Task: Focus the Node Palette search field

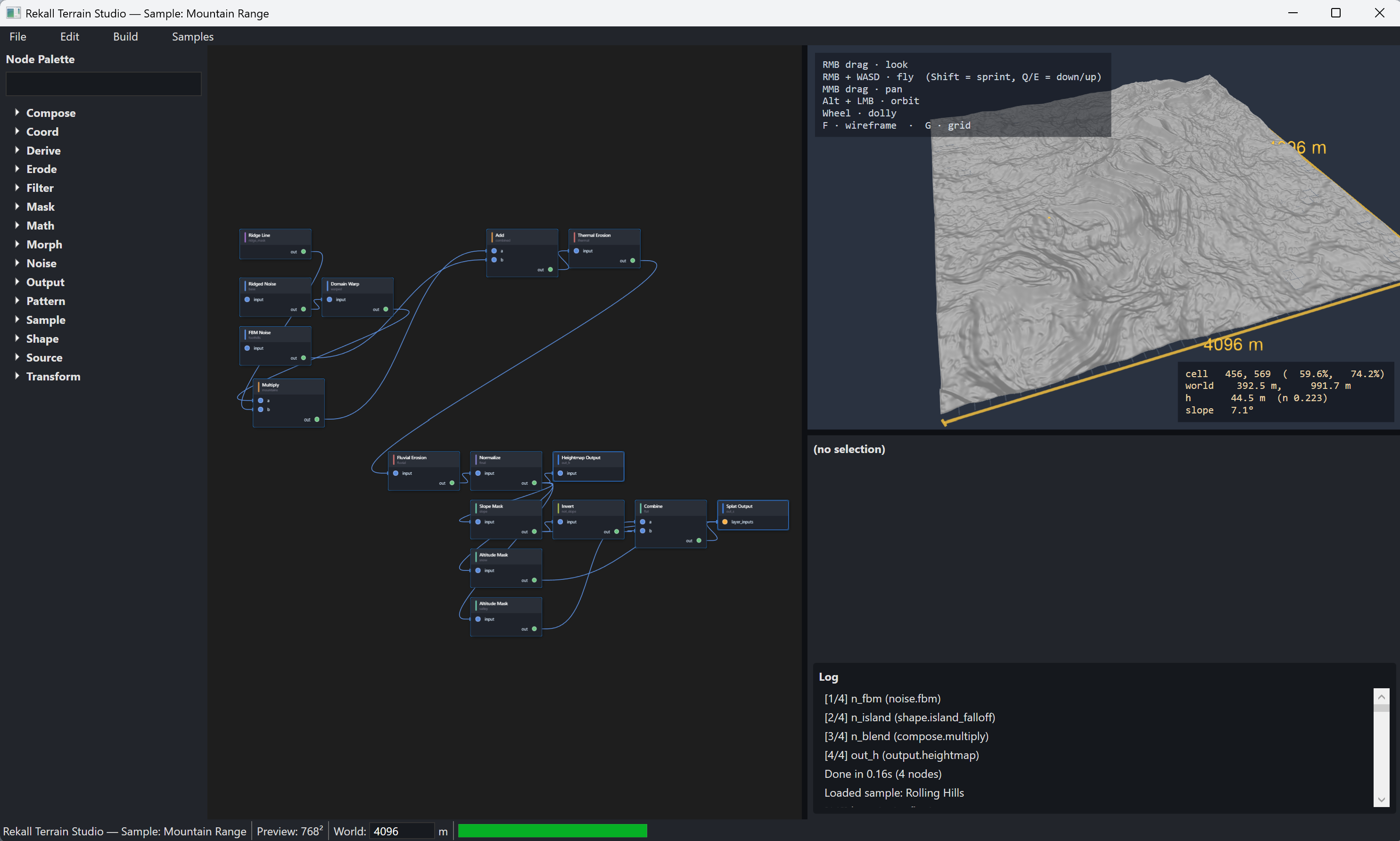Action: point(104,84)
